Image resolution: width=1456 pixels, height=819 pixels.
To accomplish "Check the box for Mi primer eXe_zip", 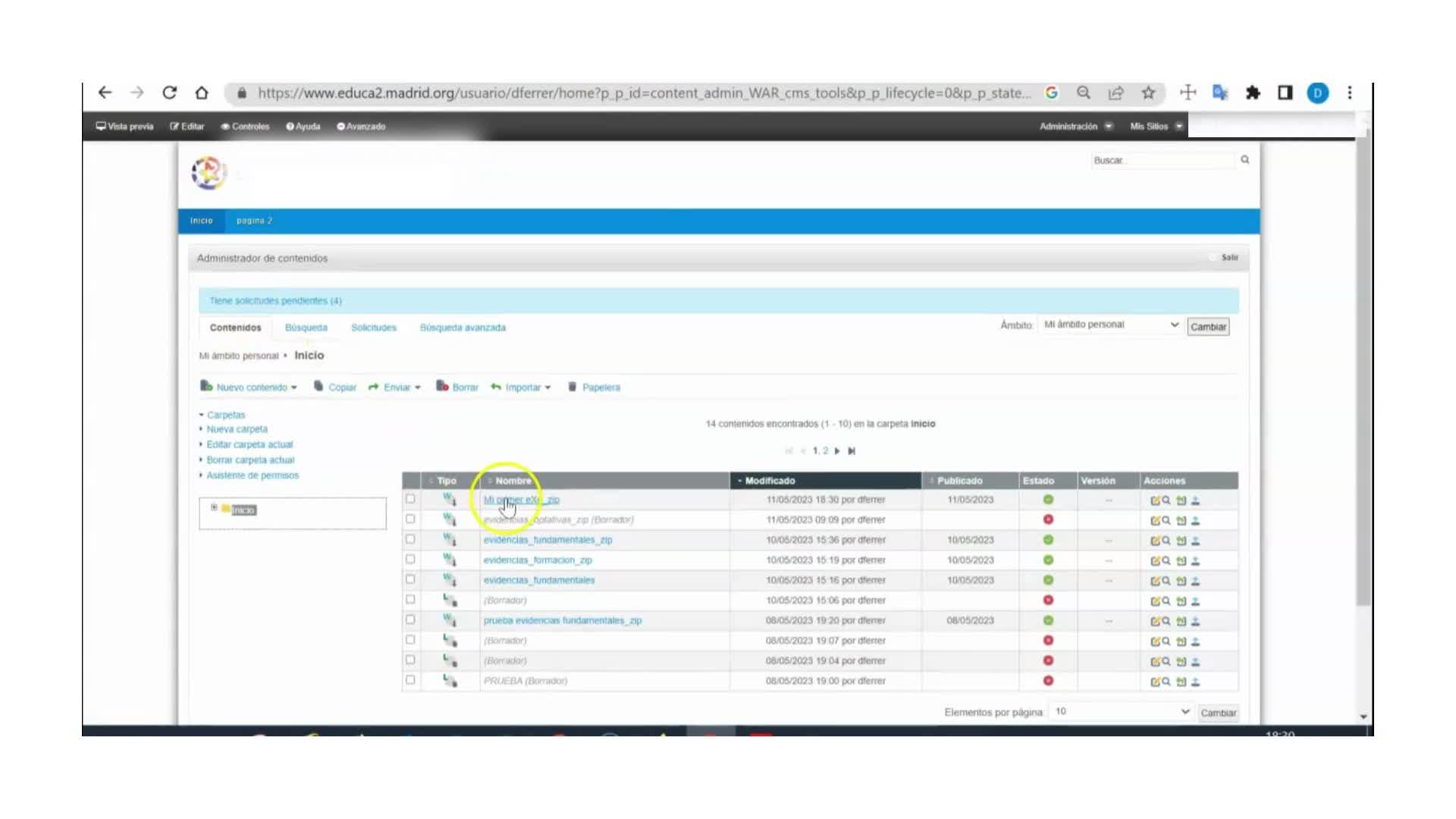I will pos(410,499).
